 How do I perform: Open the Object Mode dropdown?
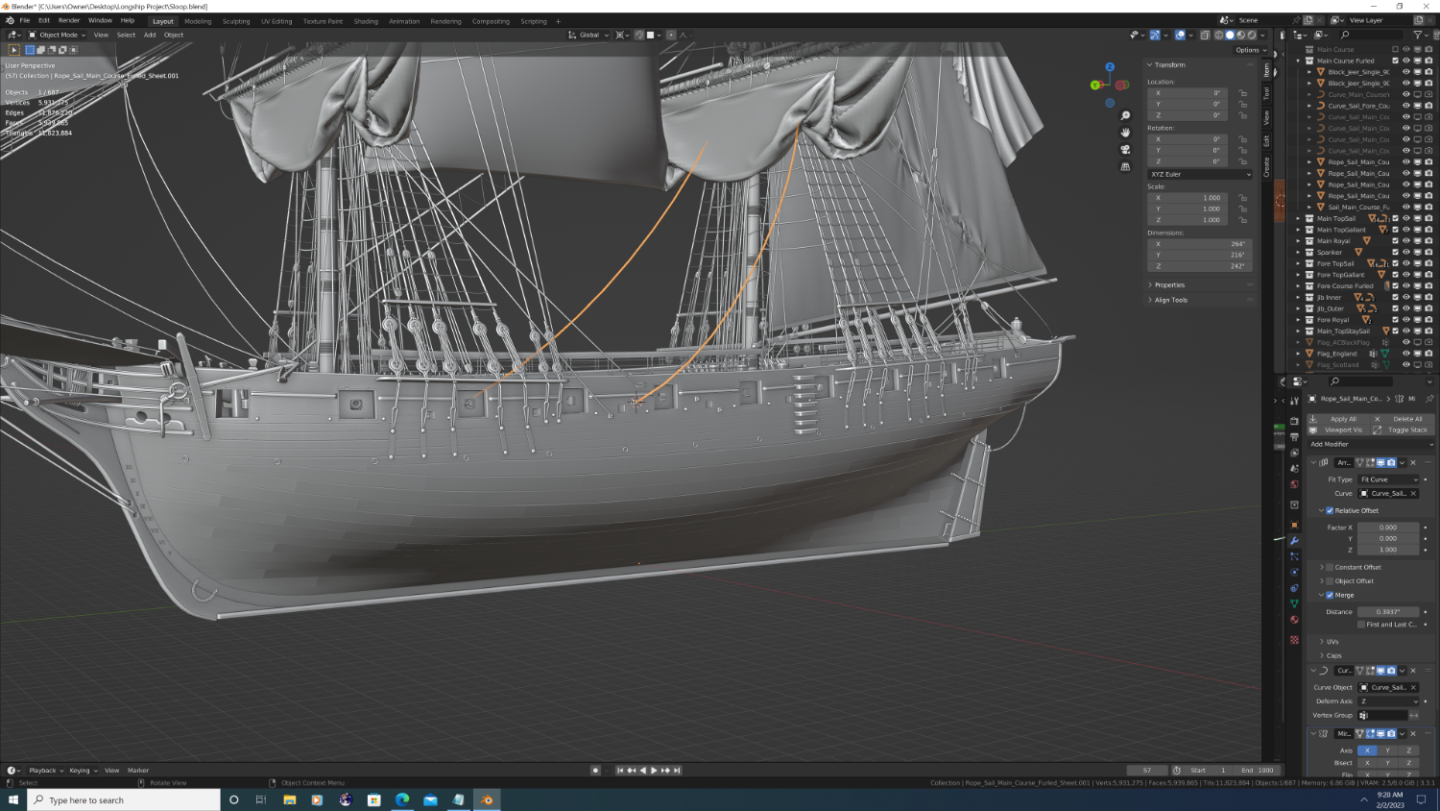click(58, 35)
